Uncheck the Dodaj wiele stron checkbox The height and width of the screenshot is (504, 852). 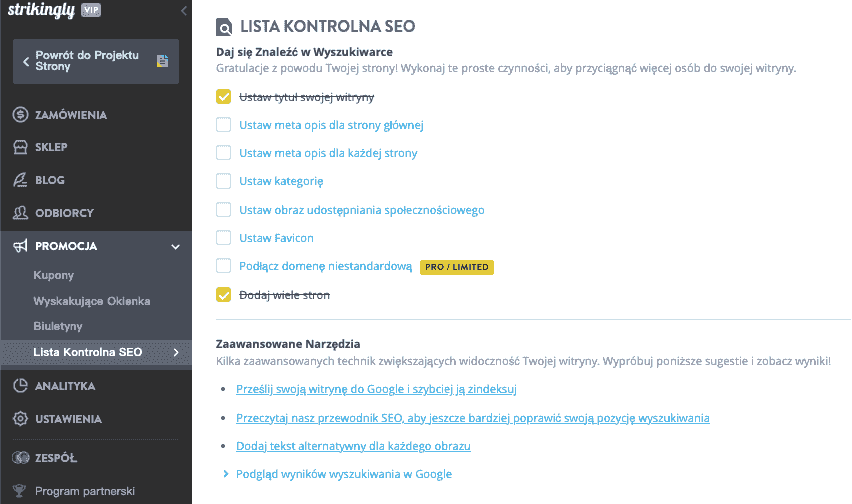tap(223, 294)
